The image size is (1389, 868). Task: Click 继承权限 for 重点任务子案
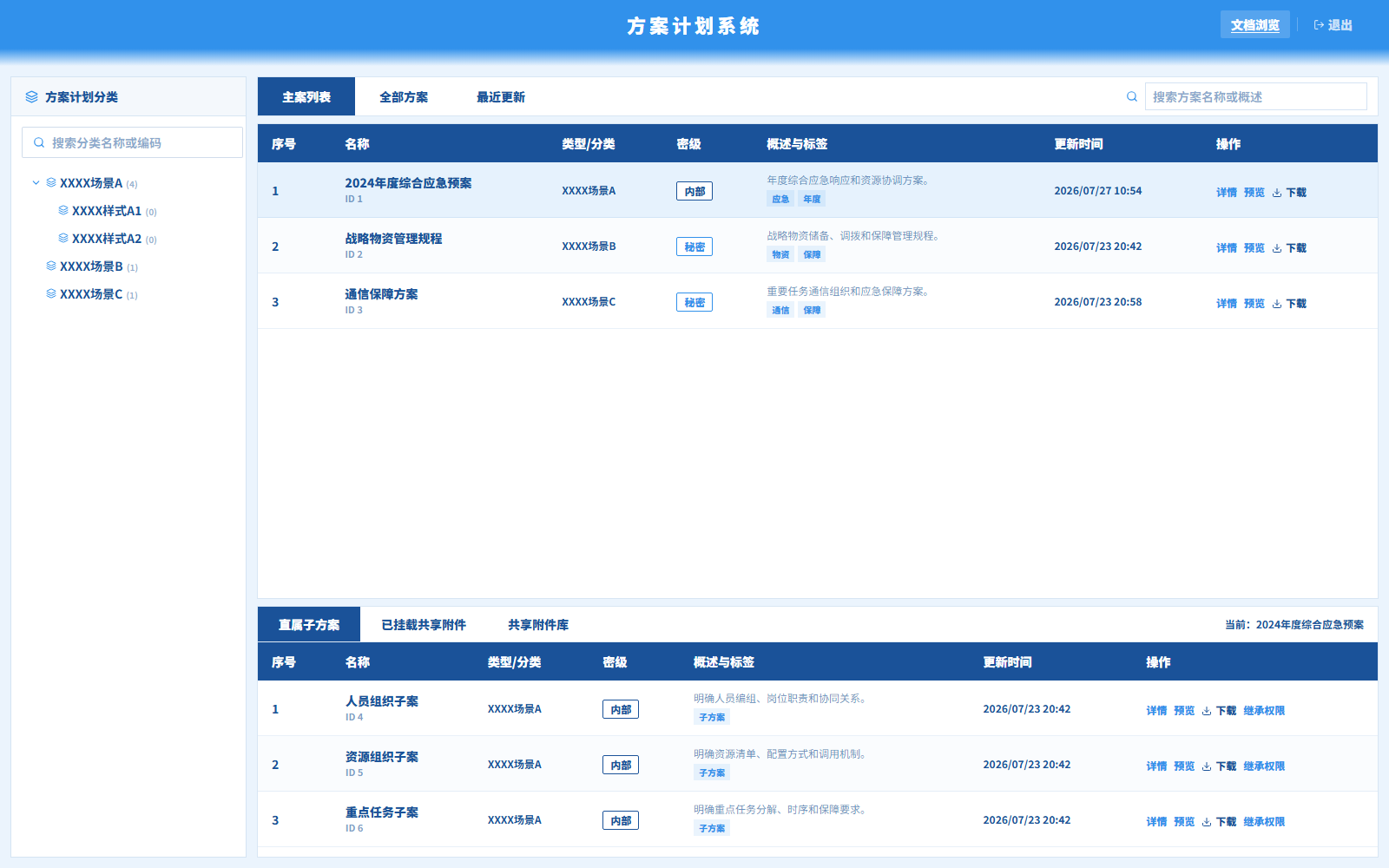click(x=1264, y=822)
